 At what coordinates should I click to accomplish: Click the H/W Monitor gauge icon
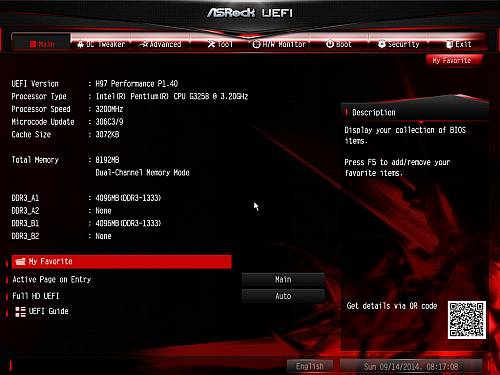[x=256, y=44]
